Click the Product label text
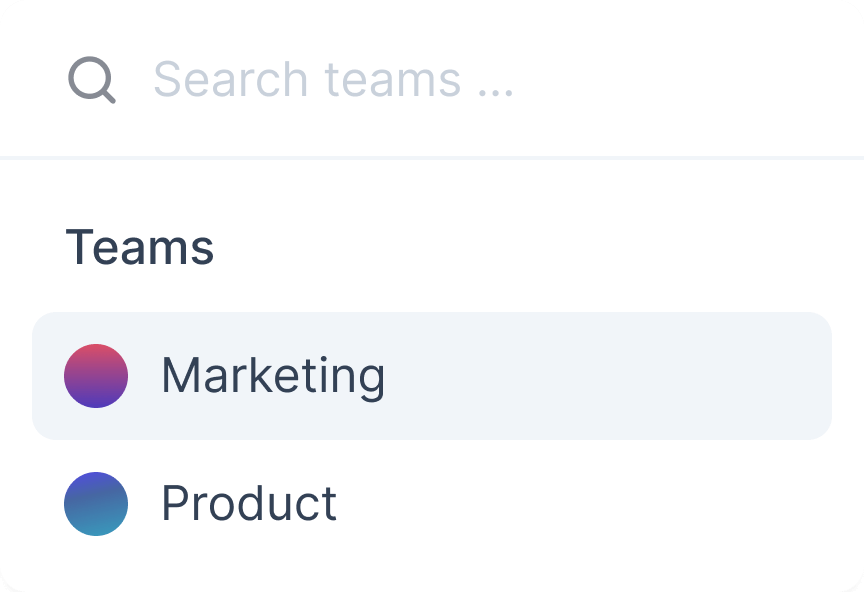The width and height of the screenshot is (864, 592). pyautogui.click(x=250, y=504)
